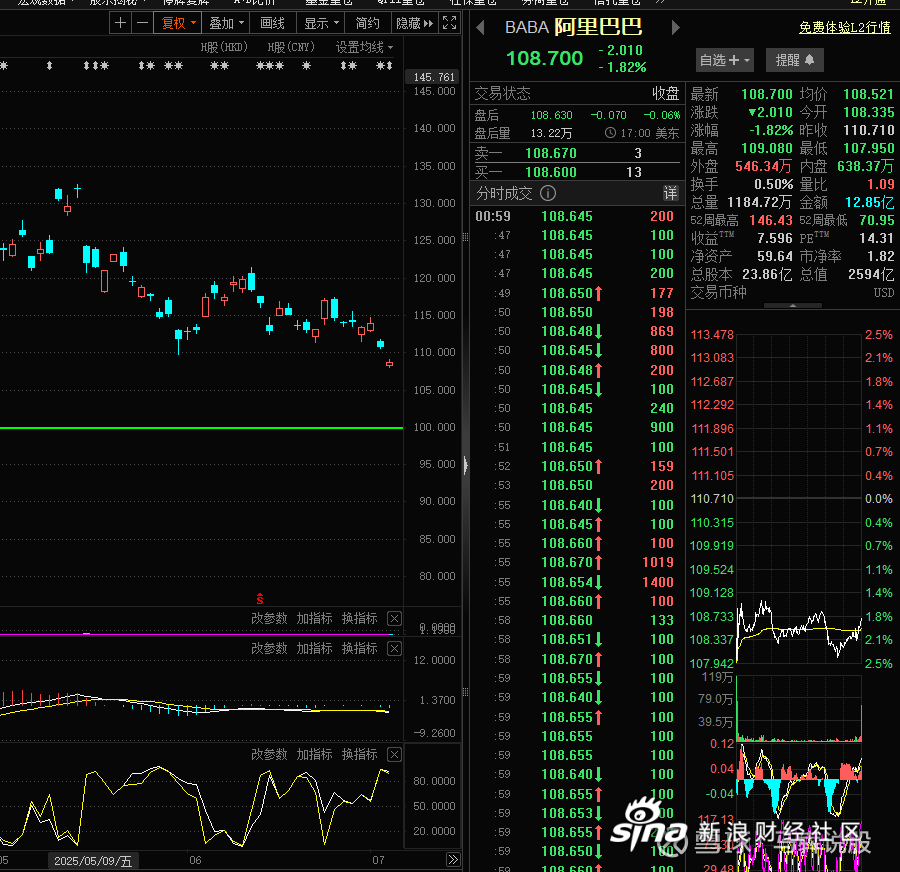Select the 买一 108.600 bid row

[577, 172]
